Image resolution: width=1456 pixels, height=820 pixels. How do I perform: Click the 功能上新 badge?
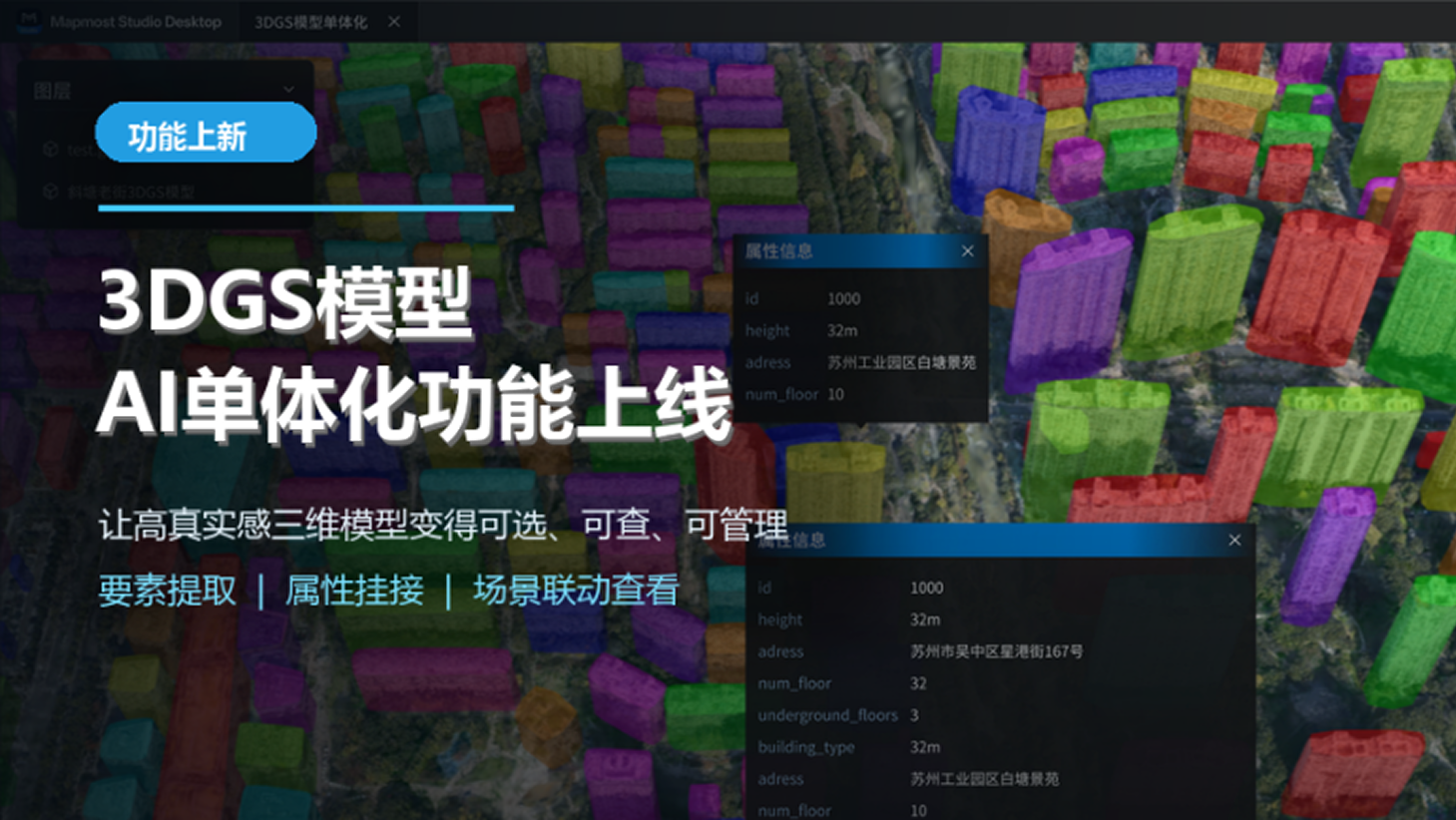click(206, 134)
